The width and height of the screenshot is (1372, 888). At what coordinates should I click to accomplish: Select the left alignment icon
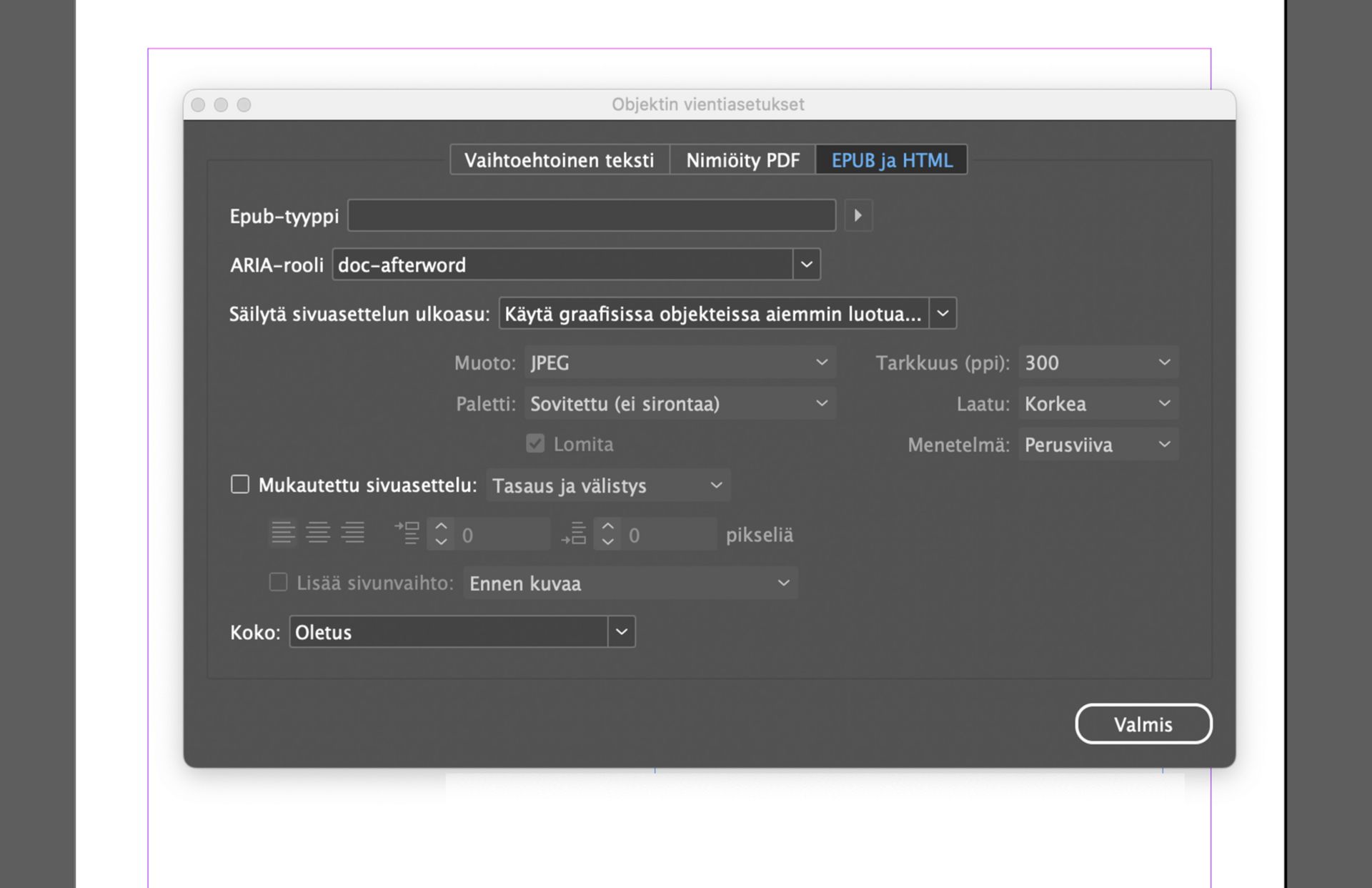tap(283, 533)
